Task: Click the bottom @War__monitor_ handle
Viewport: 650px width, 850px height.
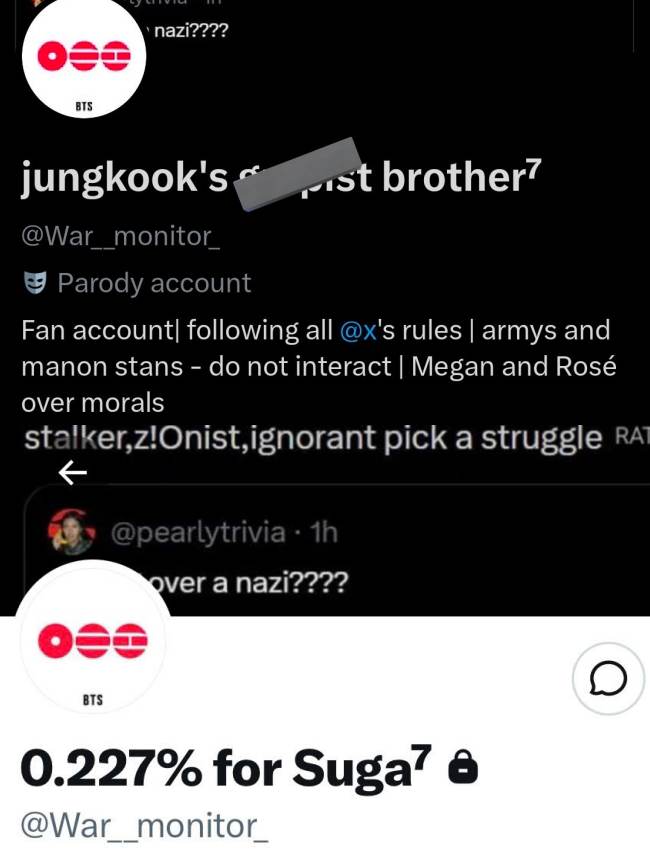Action: [x=145, y=826]
